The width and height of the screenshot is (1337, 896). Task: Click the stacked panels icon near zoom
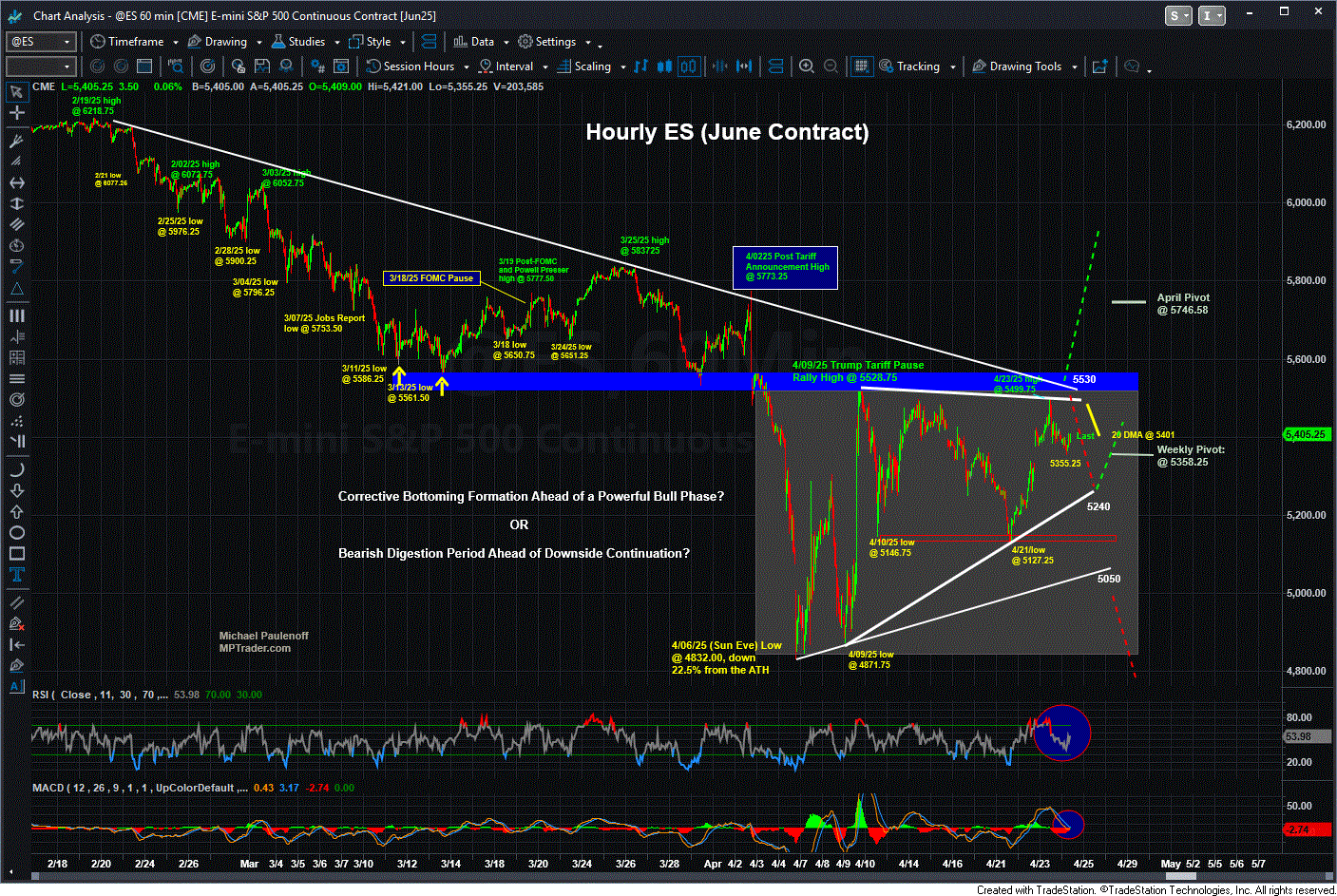point(776,67)
